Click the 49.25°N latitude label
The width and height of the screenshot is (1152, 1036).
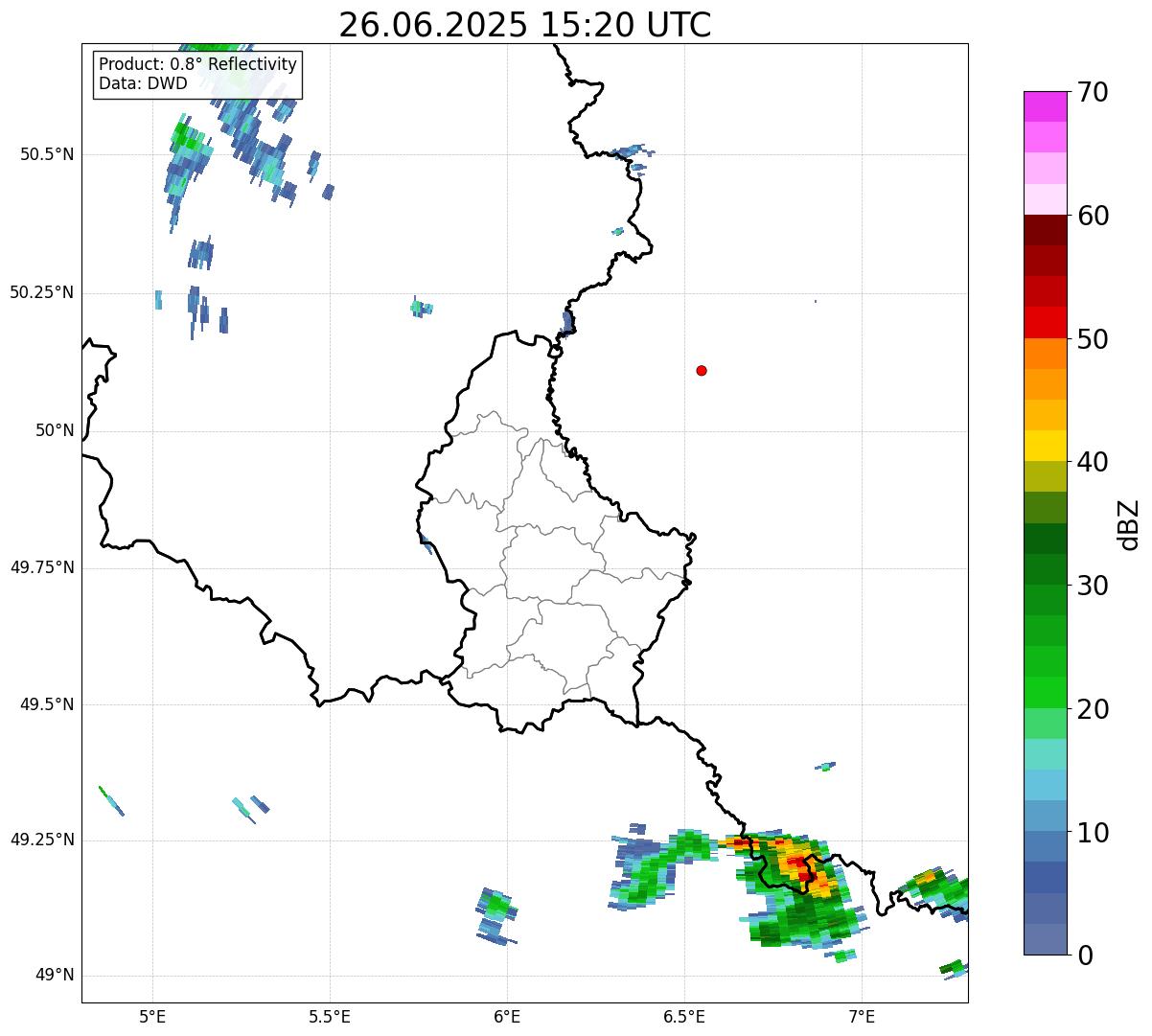click(x=41, y=840)
